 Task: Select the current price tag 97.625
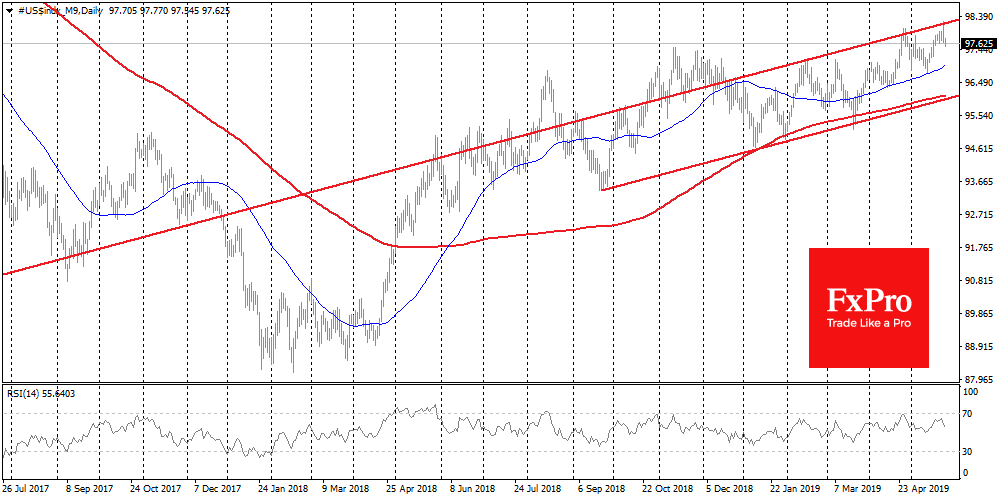click(x=977, y=44)
